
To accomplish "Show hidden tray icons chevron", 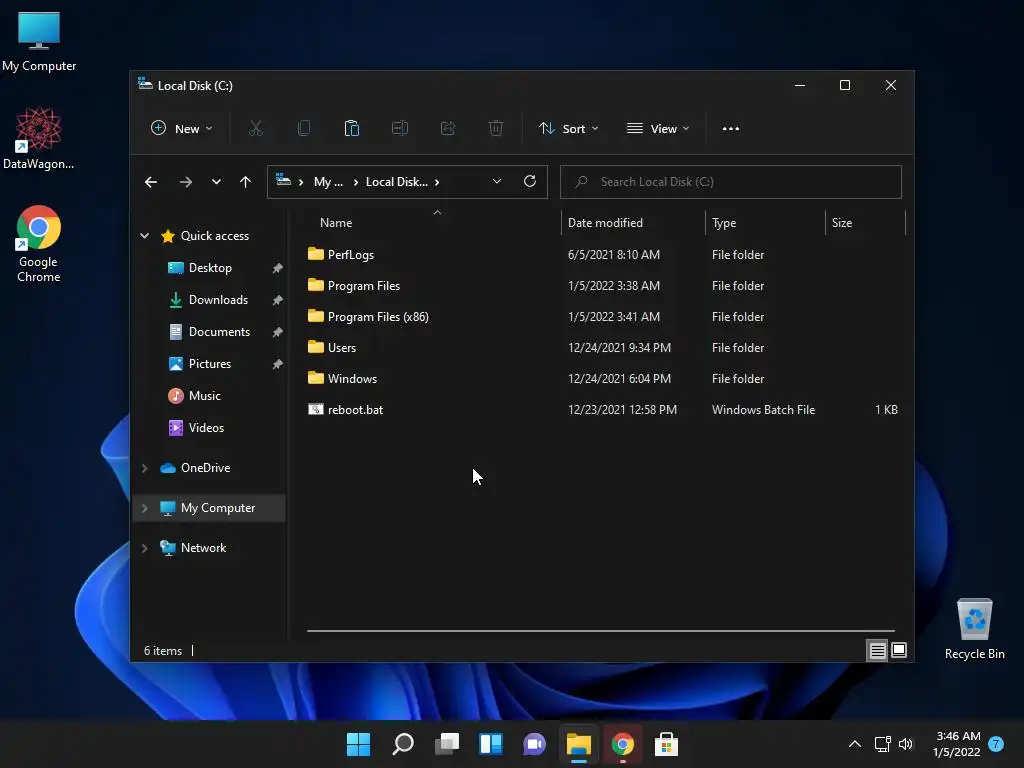I will pos(854,744).
